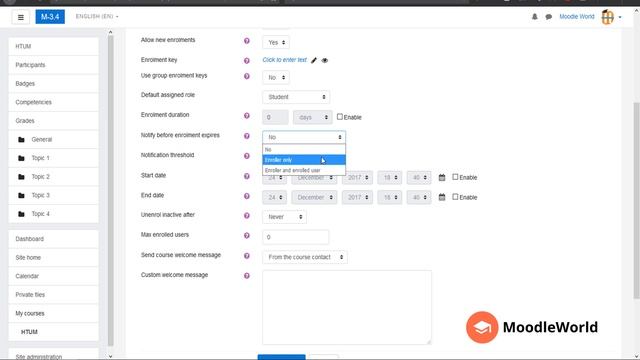Open help for Use group enrolment keys

247,76
